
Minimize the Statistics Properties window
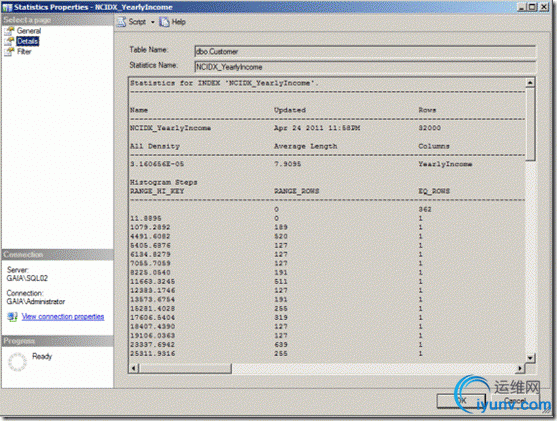point(521,7)
